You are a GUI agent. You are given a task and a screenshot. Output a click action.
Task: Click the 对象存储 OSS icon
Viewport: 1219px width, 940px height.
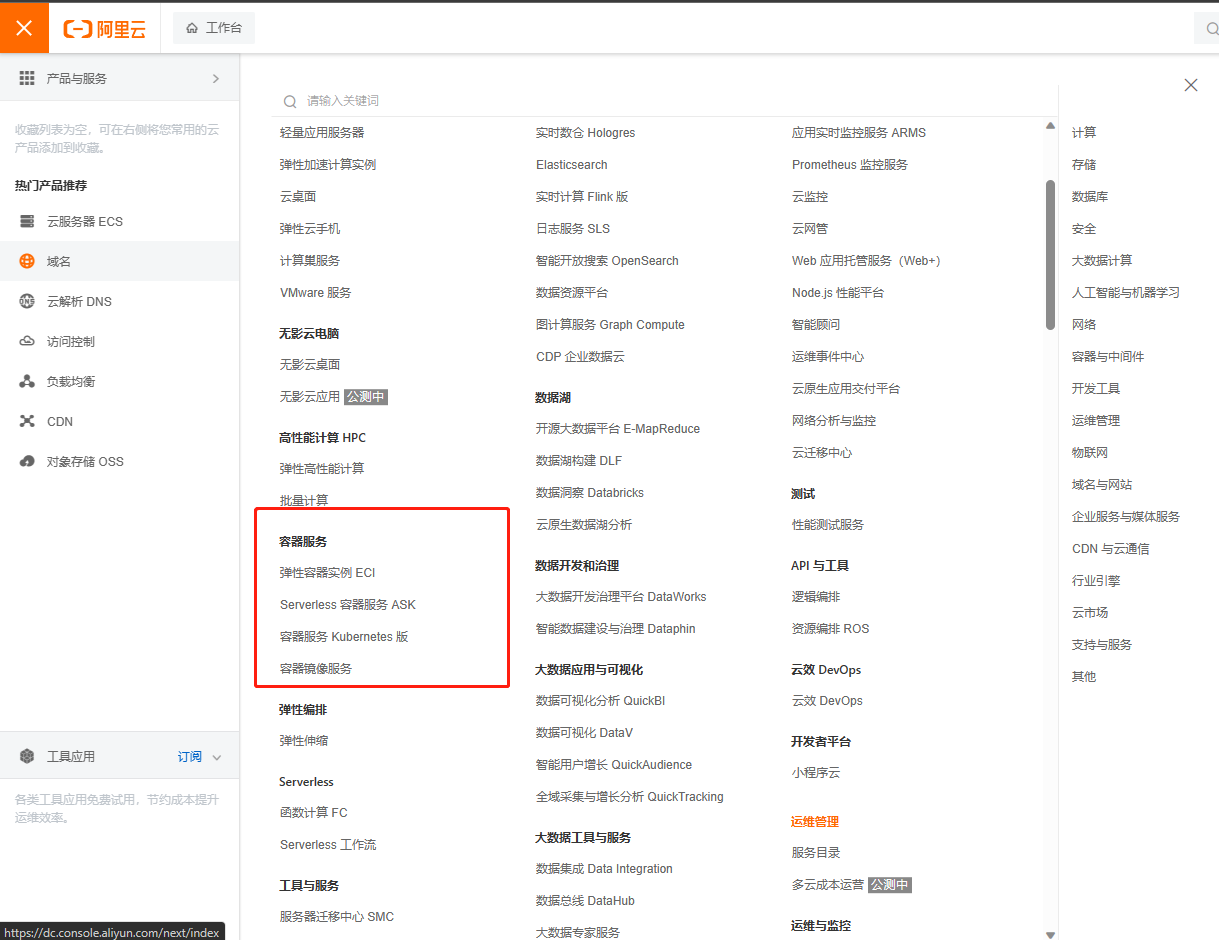[27, 461]
